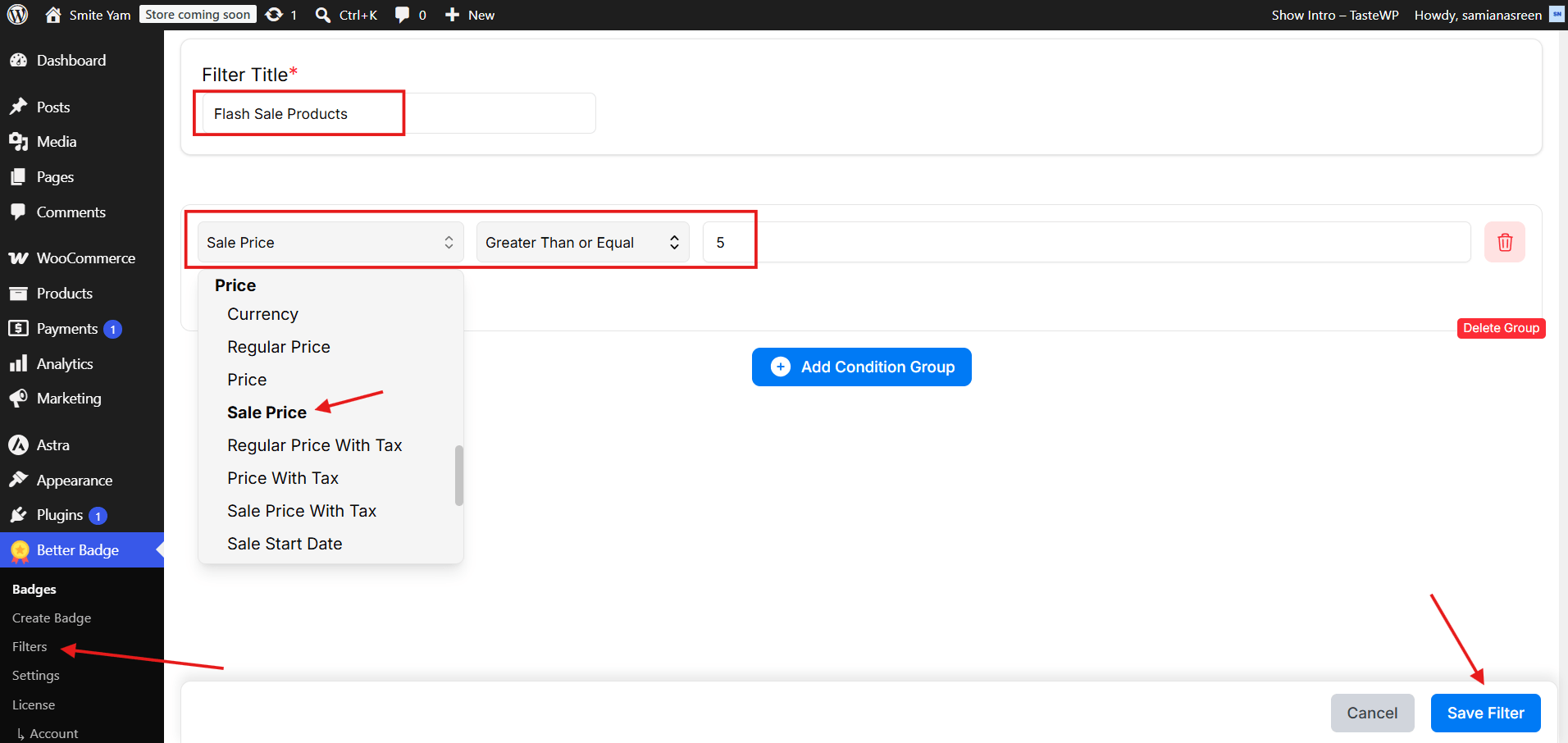1568x743 pixels.
Task: Open the Sale Price field dropdown
Action: [x=330, y=242]
